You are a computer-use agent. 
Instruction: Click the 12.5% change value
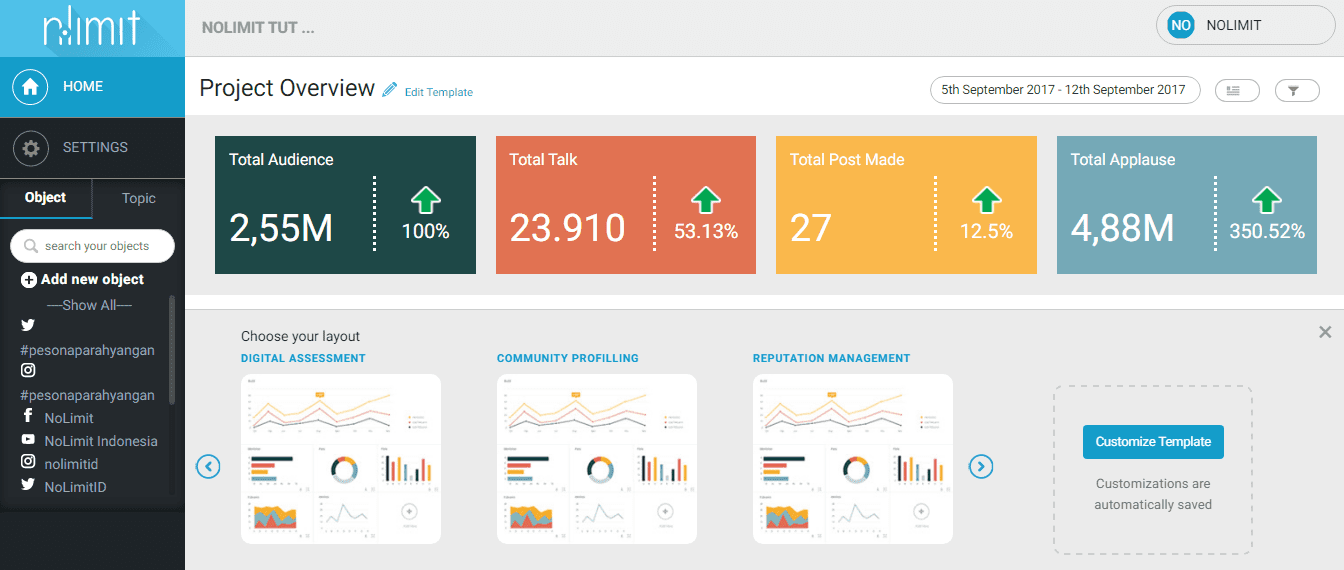[987, 232]
